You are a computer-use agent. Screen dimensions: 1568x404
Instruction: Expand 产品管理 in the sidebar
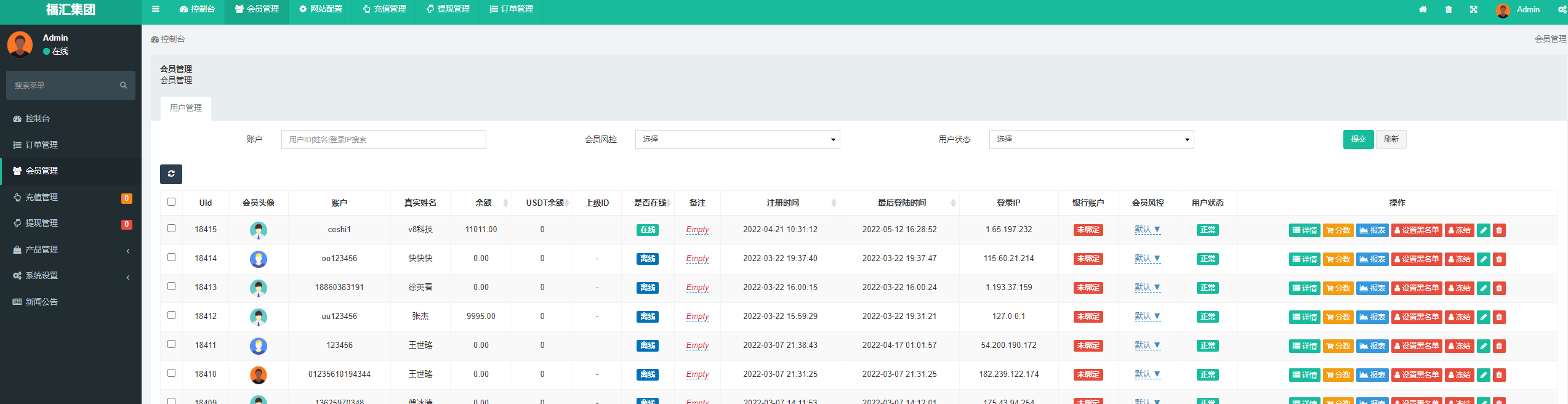[x=71, y=249]
